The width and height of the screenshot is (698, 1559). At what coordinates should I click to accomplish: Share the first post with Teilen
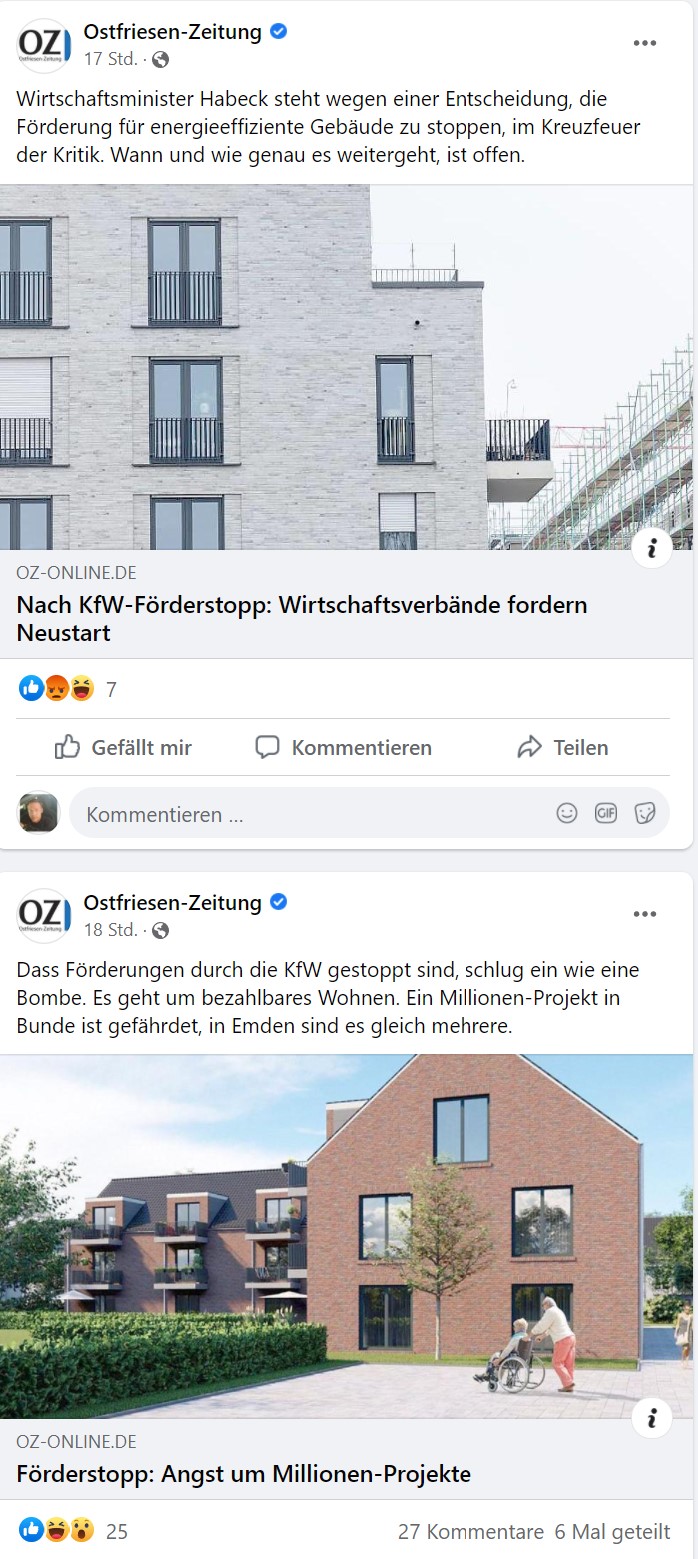[563, 747]
